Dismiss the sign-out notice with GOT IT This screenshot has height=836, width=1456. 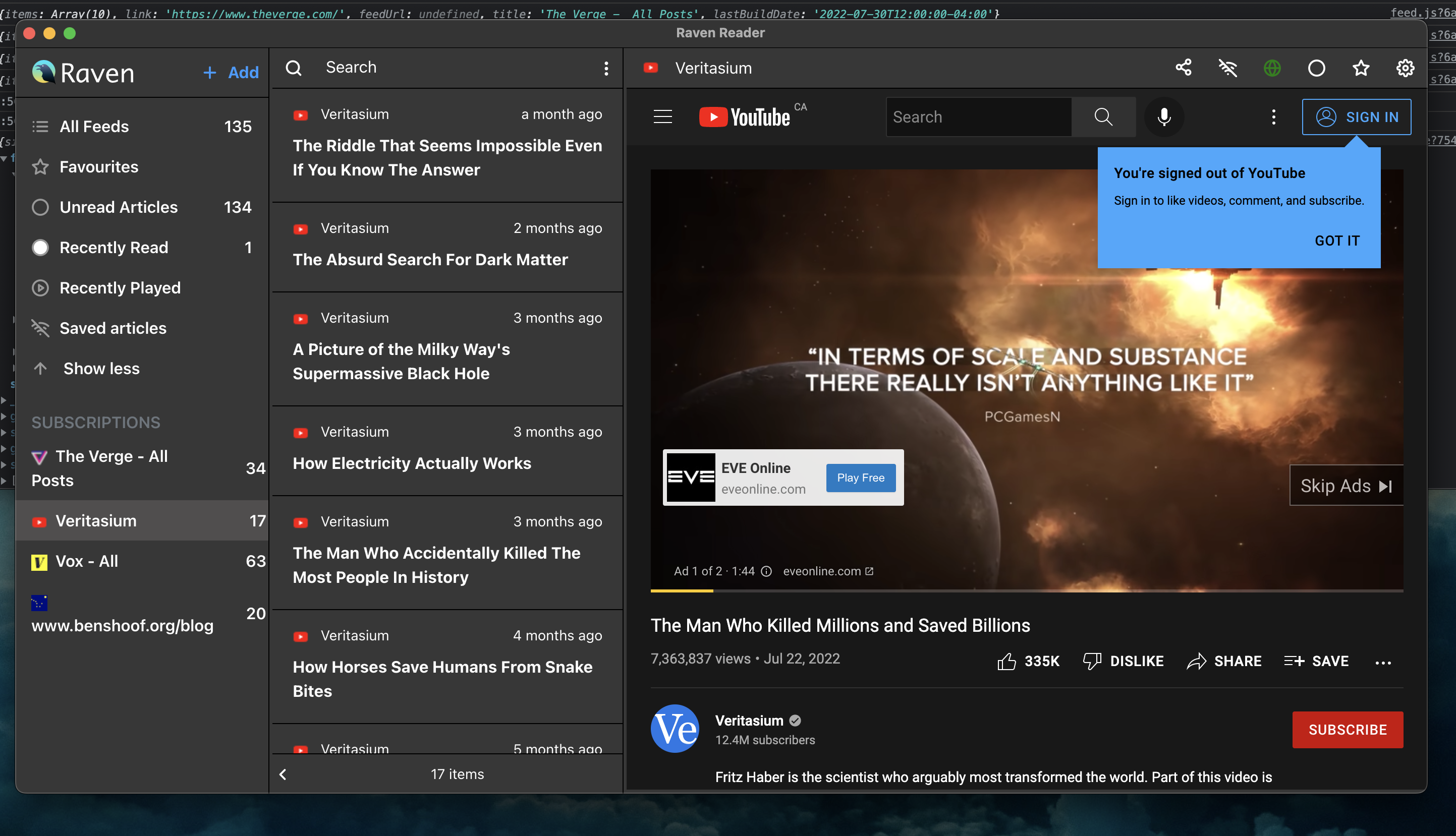tap(1337, 241)
